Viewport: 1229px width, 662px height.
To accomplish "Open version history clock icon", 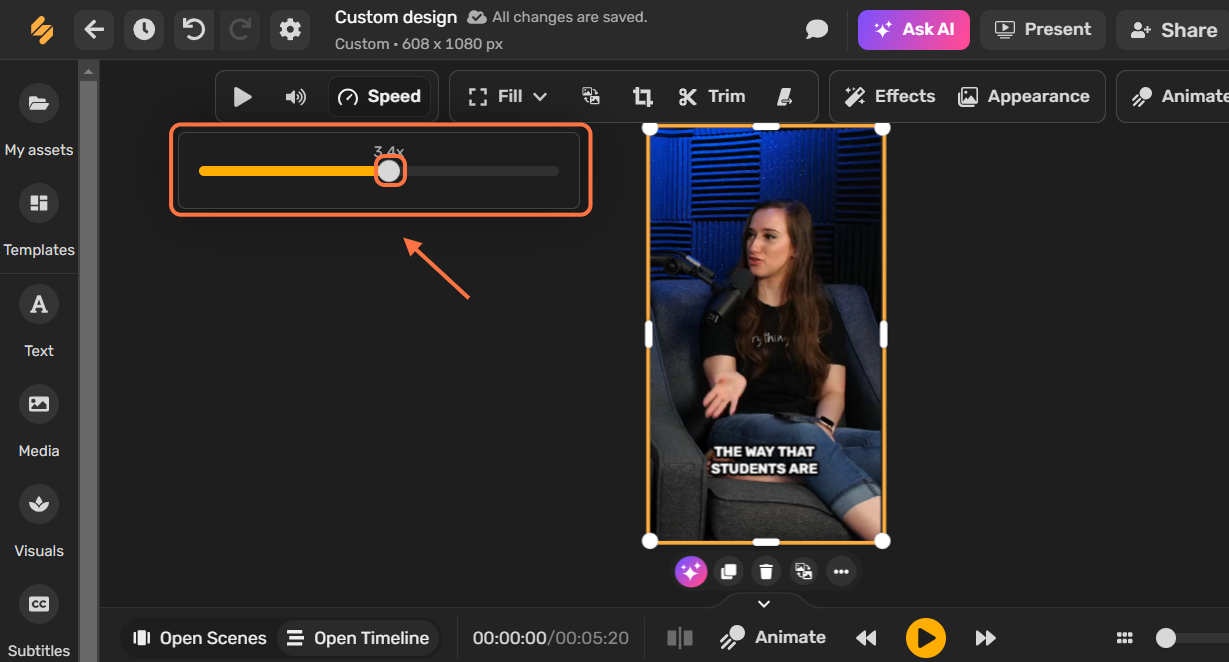I will pyautogui.click(x=144, y=30).
